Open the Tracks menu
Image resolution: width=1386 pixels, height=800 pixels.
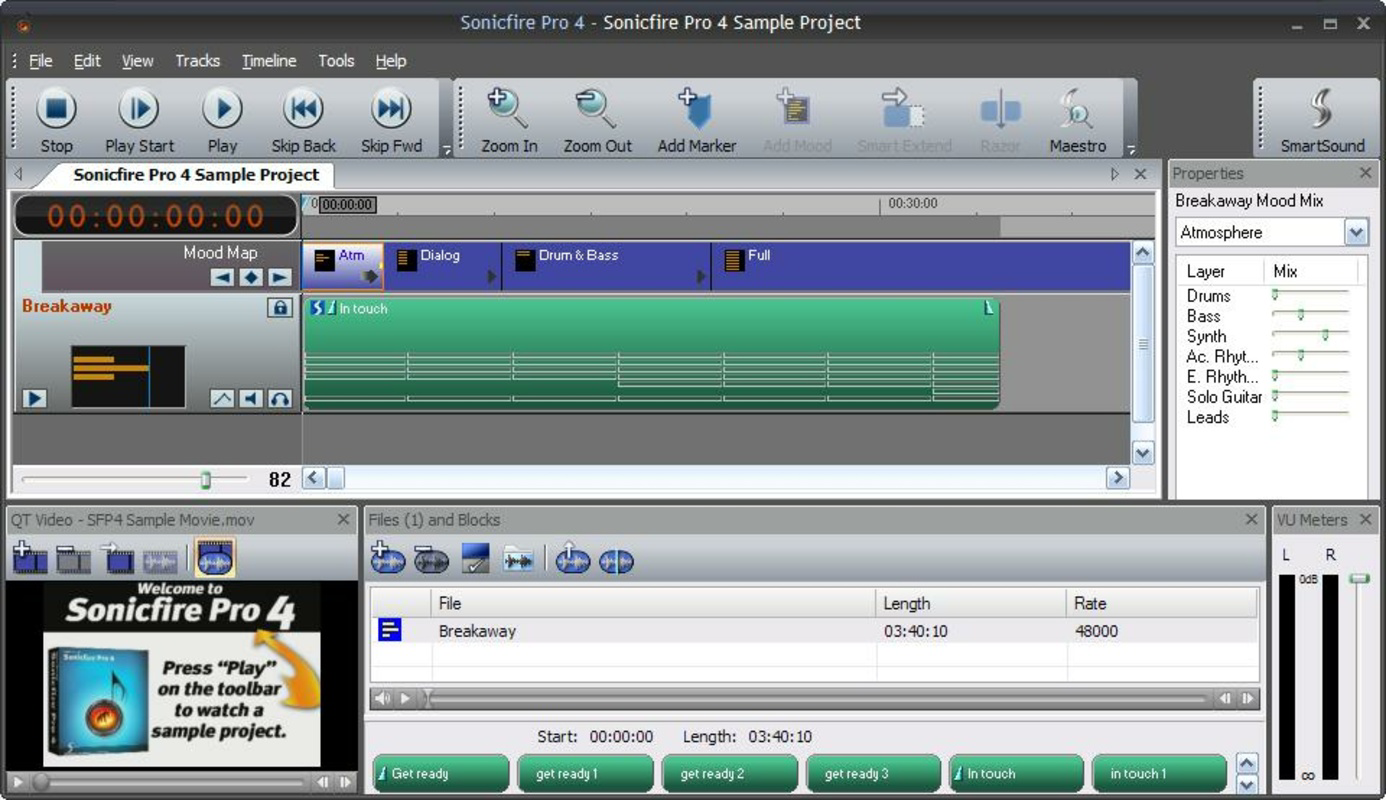(197, 61)
